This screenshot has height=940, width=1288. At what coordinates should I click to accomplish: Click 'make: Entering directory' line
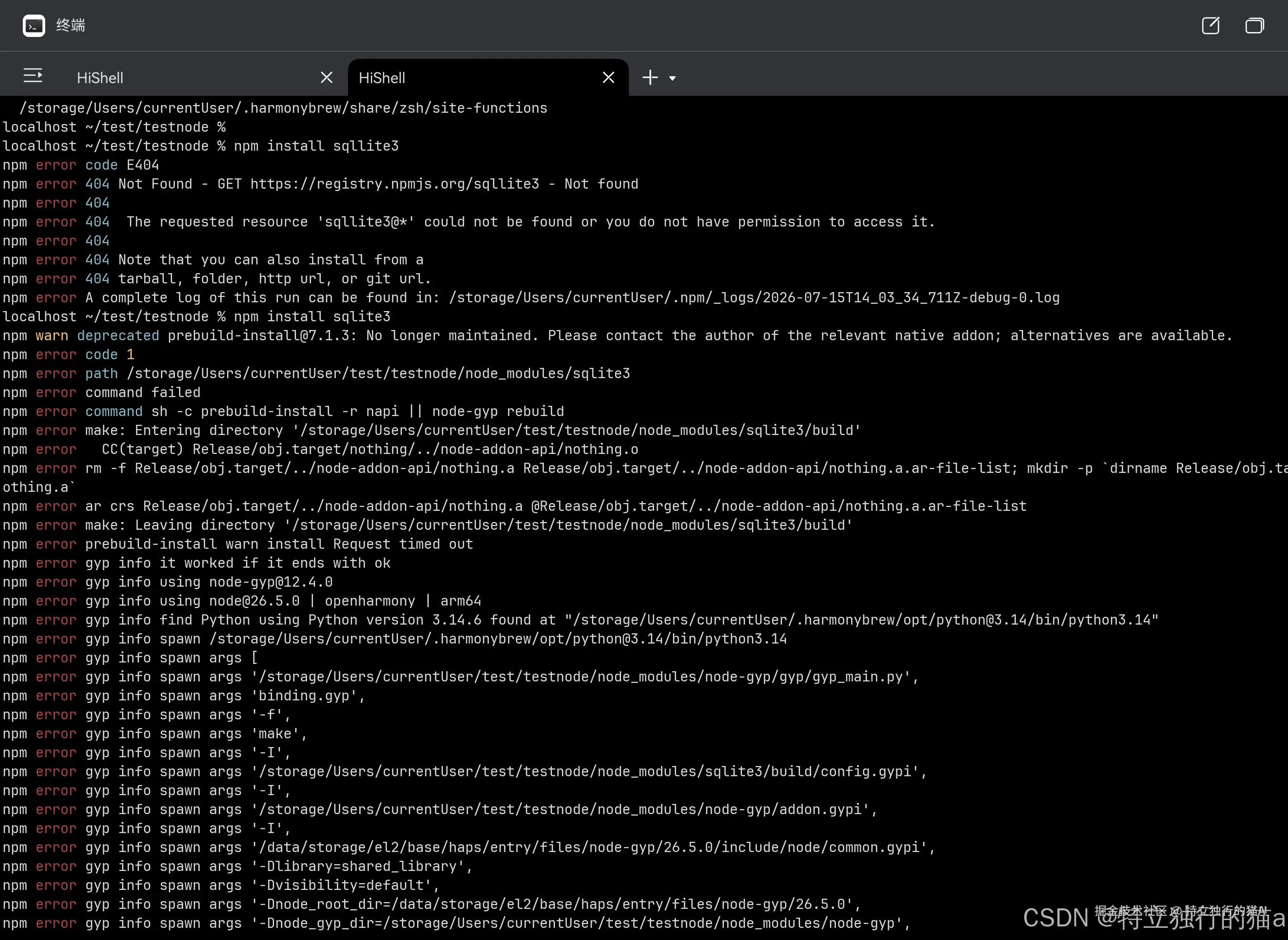click(431, 431)
